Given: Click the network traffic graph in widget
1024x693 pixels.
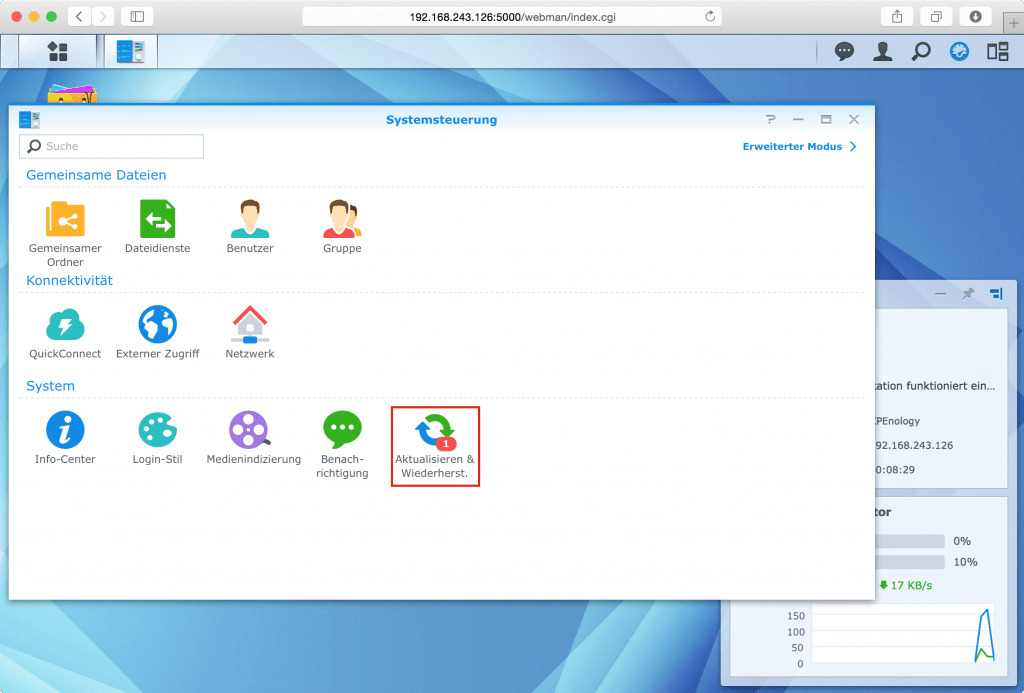Looking at the screenshot, I should [903, 636].
